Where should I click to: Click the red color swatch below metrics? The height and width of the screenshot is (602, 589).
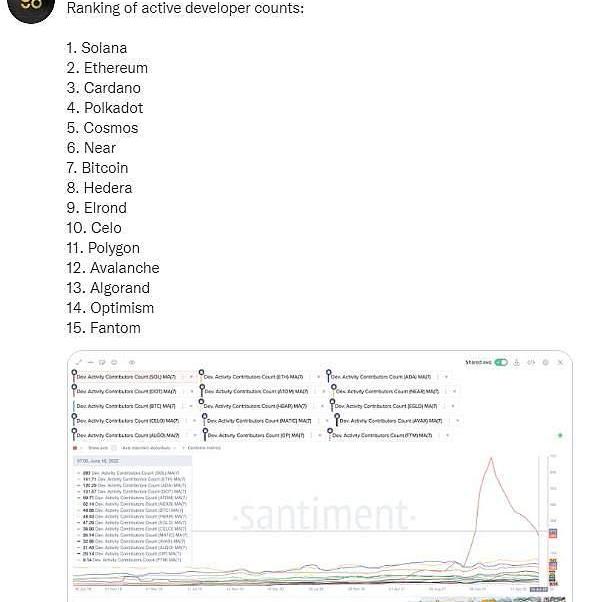75,448
